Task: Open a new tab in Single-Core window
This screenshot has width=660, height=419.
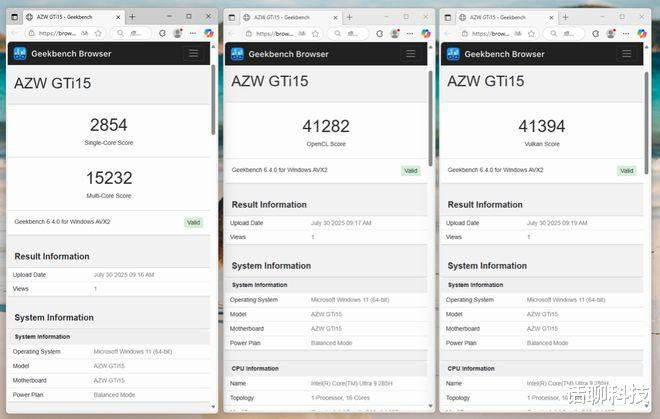Action: pos(132,16)
